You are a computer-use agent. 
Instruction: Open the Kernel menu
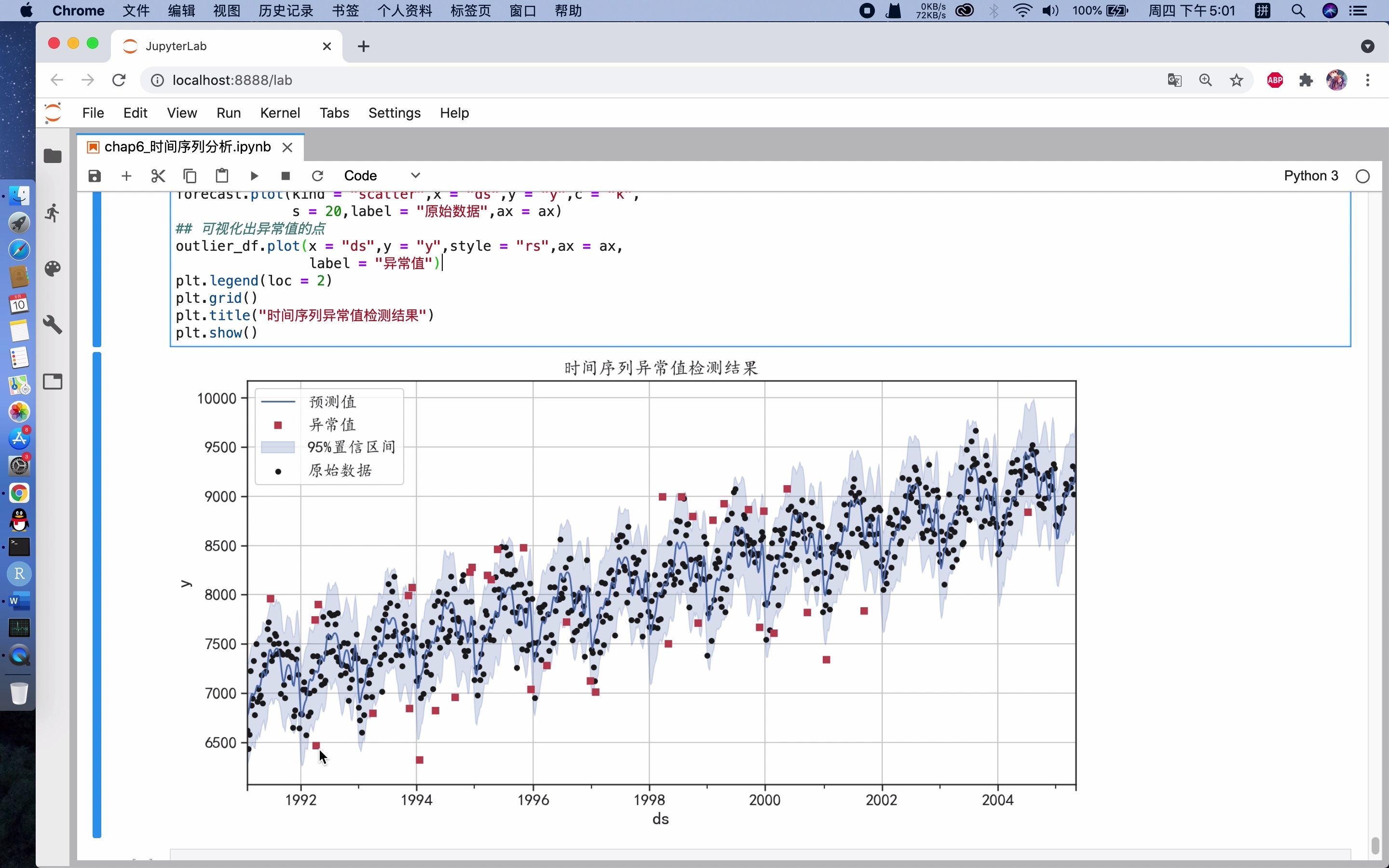tap(280, 113)
